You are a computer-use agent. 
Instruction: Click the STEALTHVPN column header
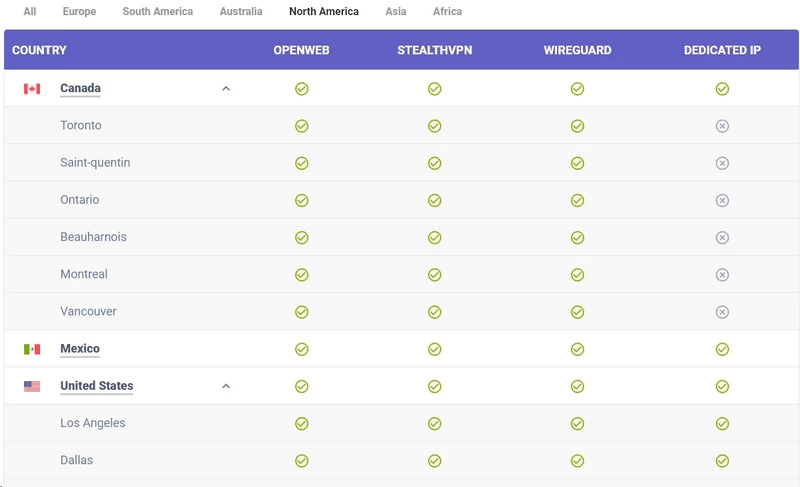[x=435, y=50]
